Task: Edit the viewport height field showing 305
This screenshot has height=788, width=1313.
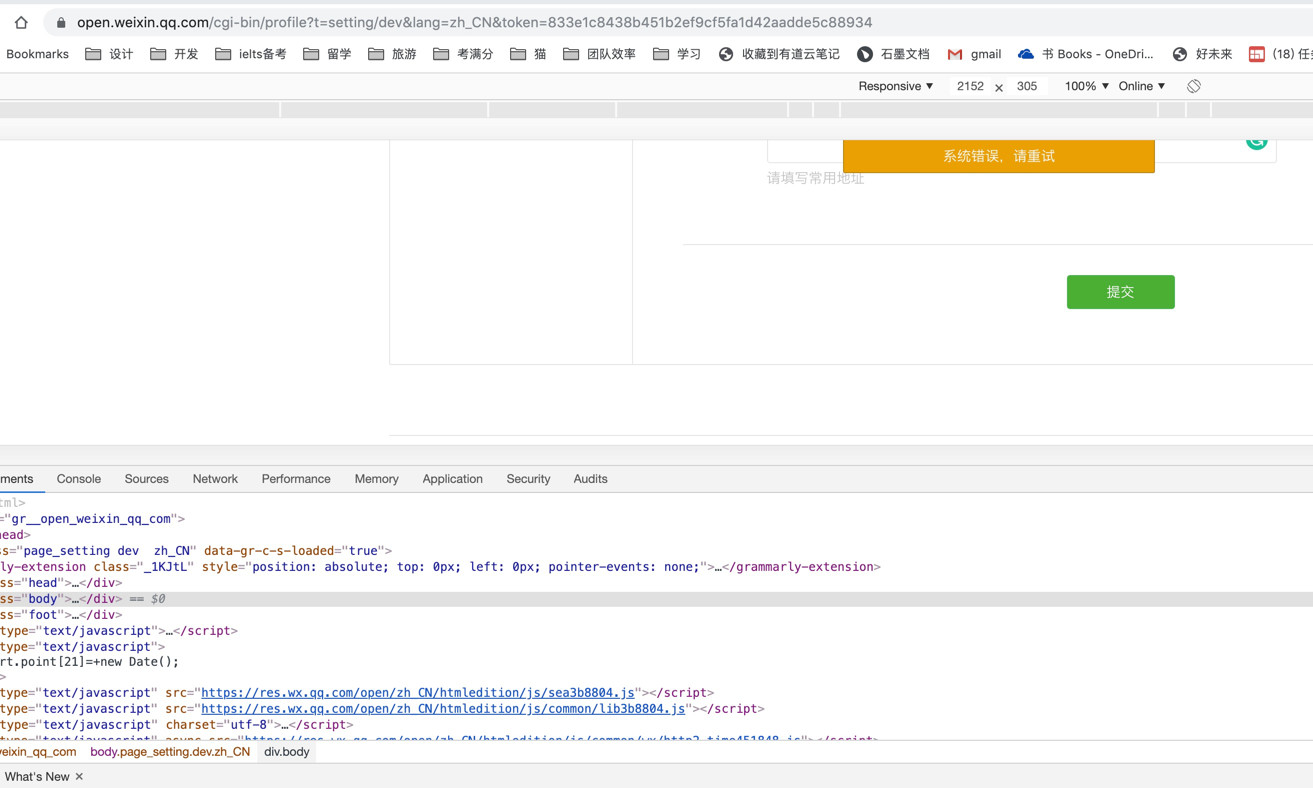Action: coord(1027,86)
